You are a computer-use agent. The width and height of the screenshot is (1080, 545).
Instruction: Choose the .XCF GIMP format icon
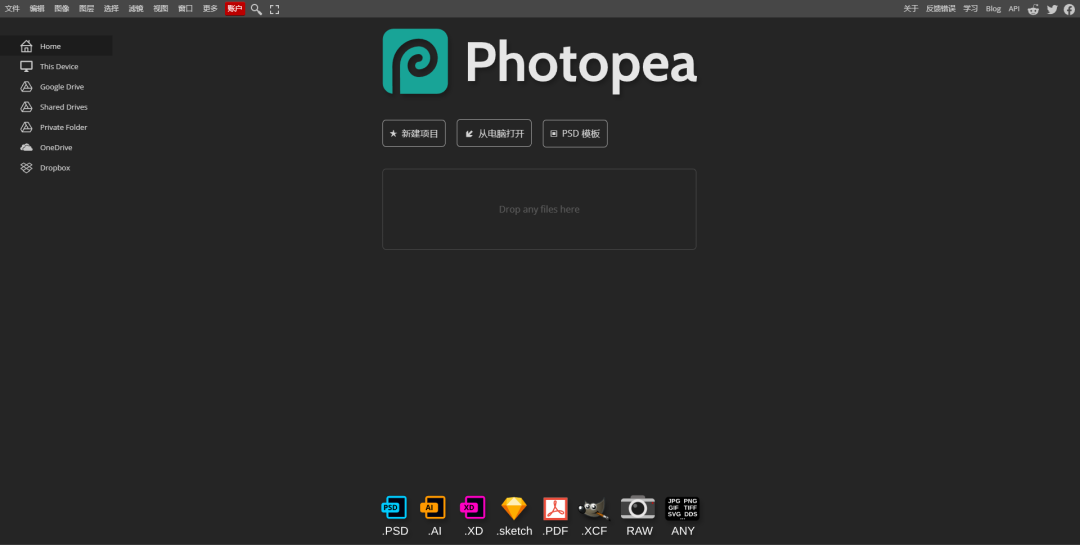click(x=594, y=508)
